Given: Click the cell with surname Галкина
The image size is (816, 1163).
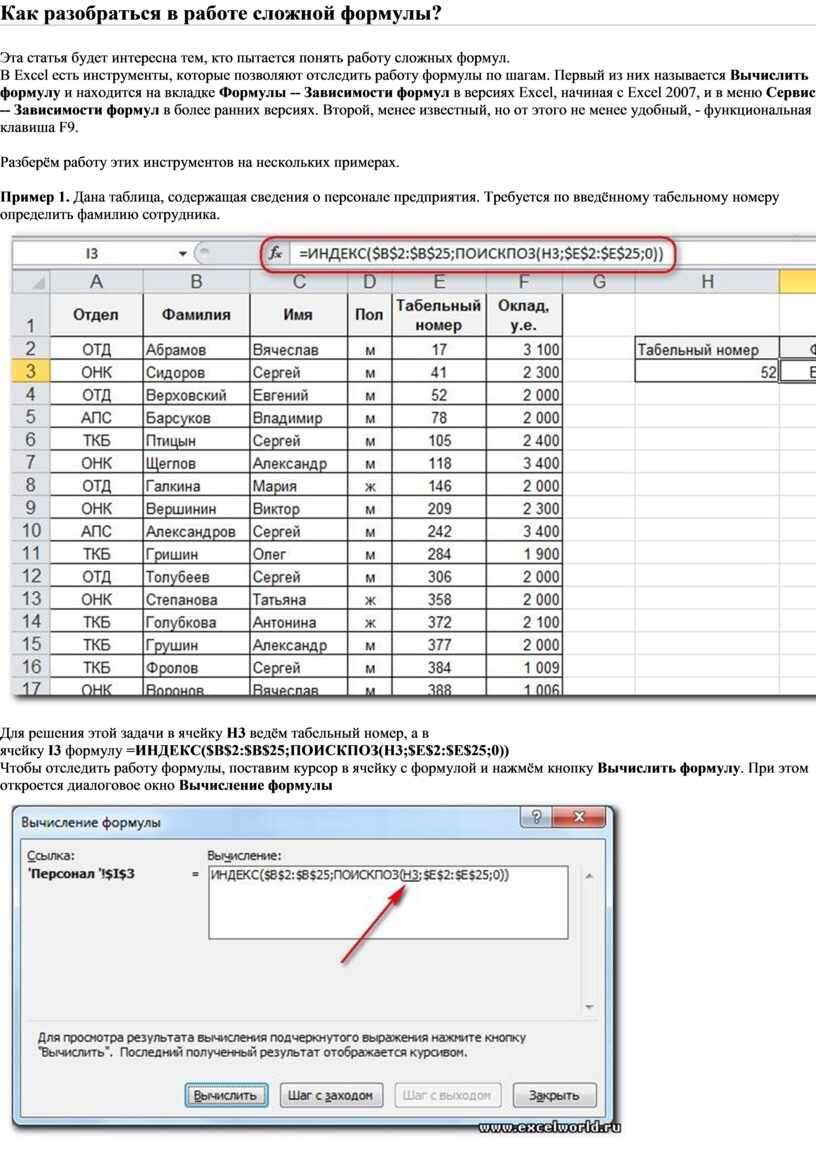Looking at the screenshot, I should 197,486.
